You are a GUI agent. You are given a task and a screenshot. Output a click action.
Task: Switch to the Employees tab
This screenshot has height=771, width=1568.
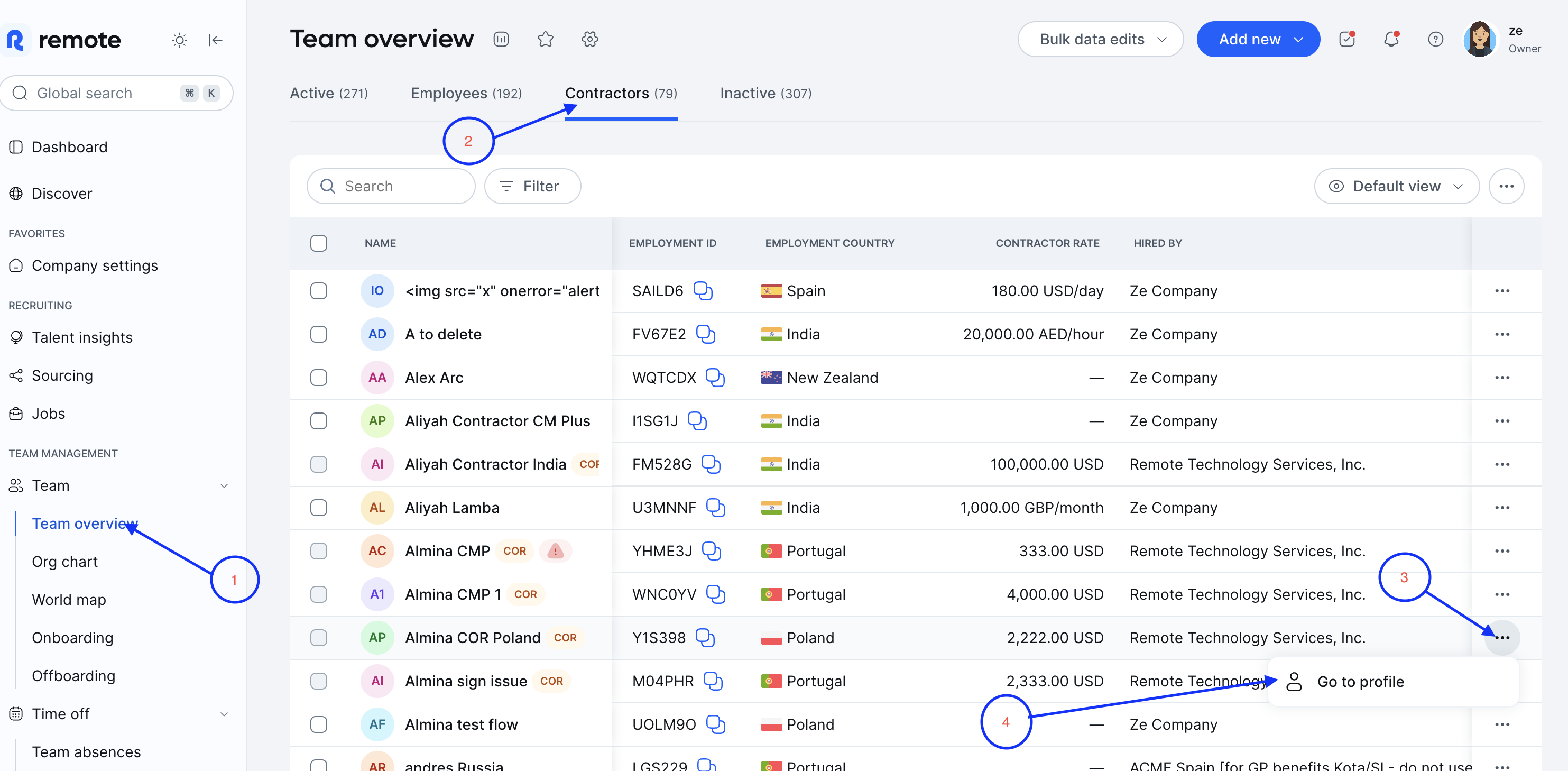coord(466,93)
